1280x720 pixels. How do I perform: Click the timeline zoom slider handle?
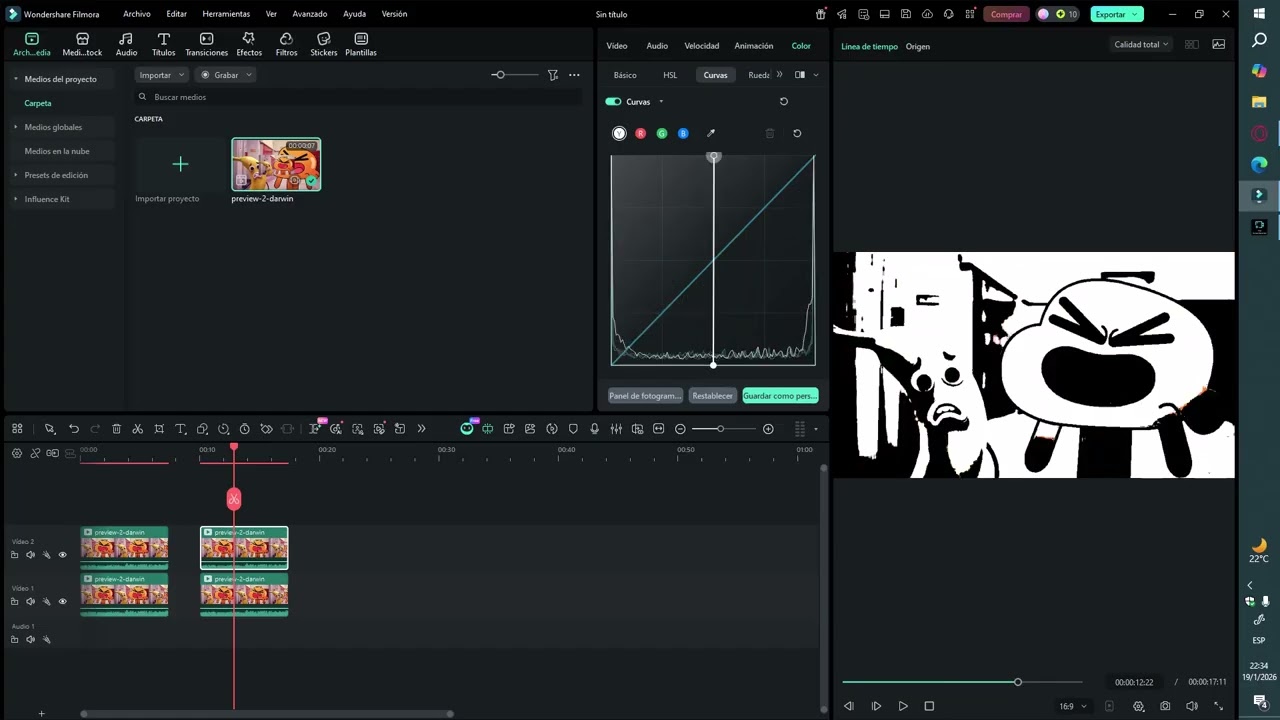click(720, 429)
